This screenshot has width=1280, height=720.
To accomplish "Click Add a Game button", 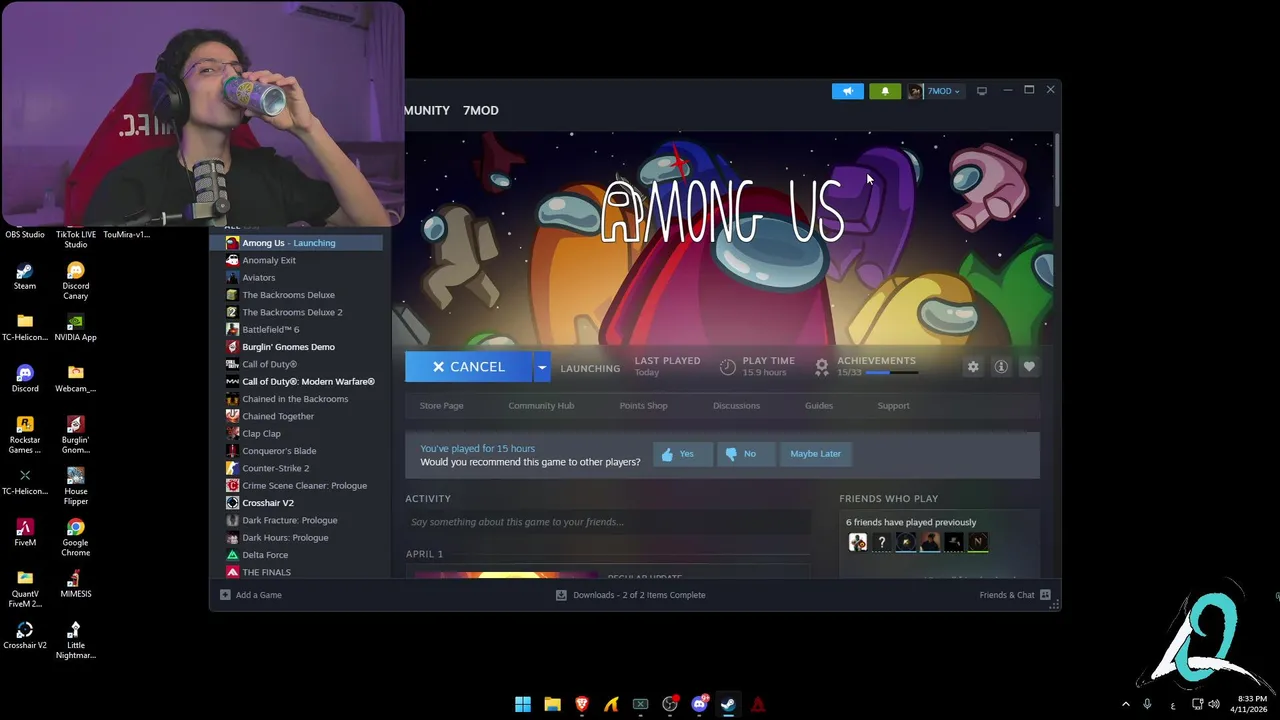I will pyautogui.click(x=251, y=595).
